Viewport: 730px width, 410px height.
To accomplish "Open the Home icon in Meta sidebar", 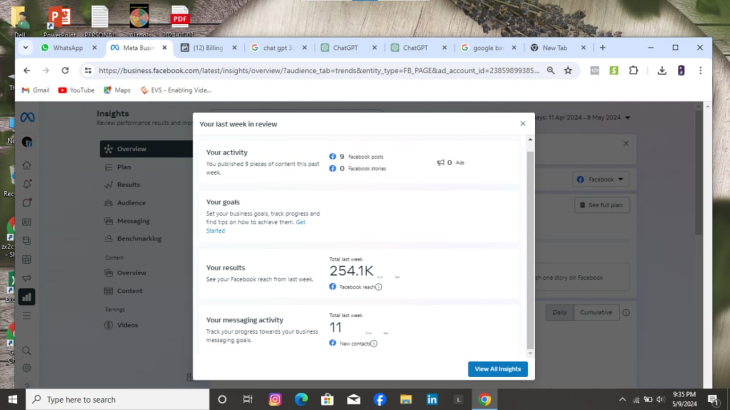I will pos(27,165).
